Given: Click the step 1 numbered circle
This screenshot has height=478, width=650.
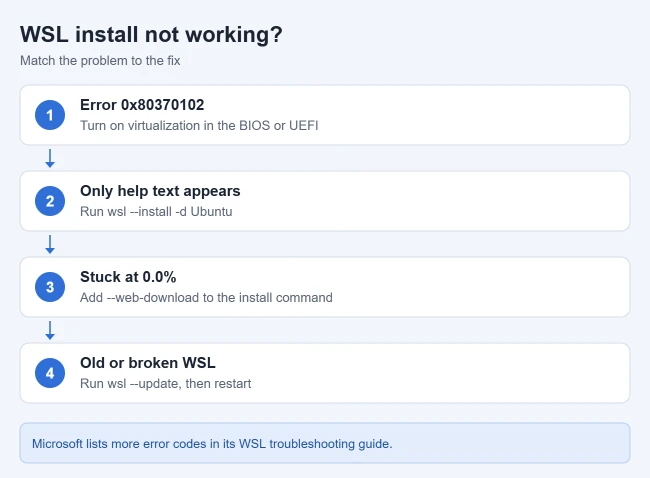Looking at the screenshot, I should [50, 115].
